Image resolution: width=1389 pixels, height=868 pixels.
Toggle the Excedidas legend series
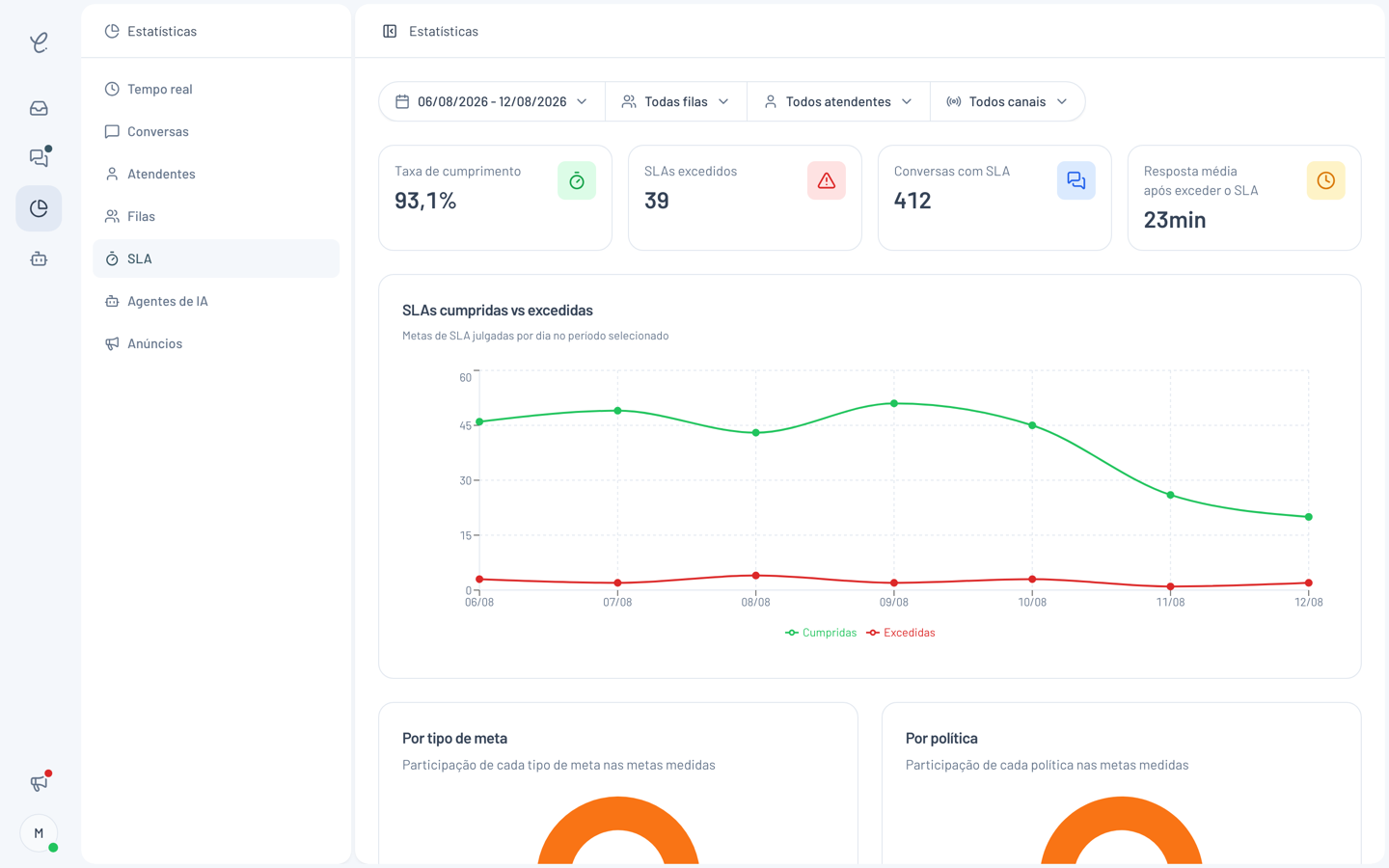coord(901,633)
